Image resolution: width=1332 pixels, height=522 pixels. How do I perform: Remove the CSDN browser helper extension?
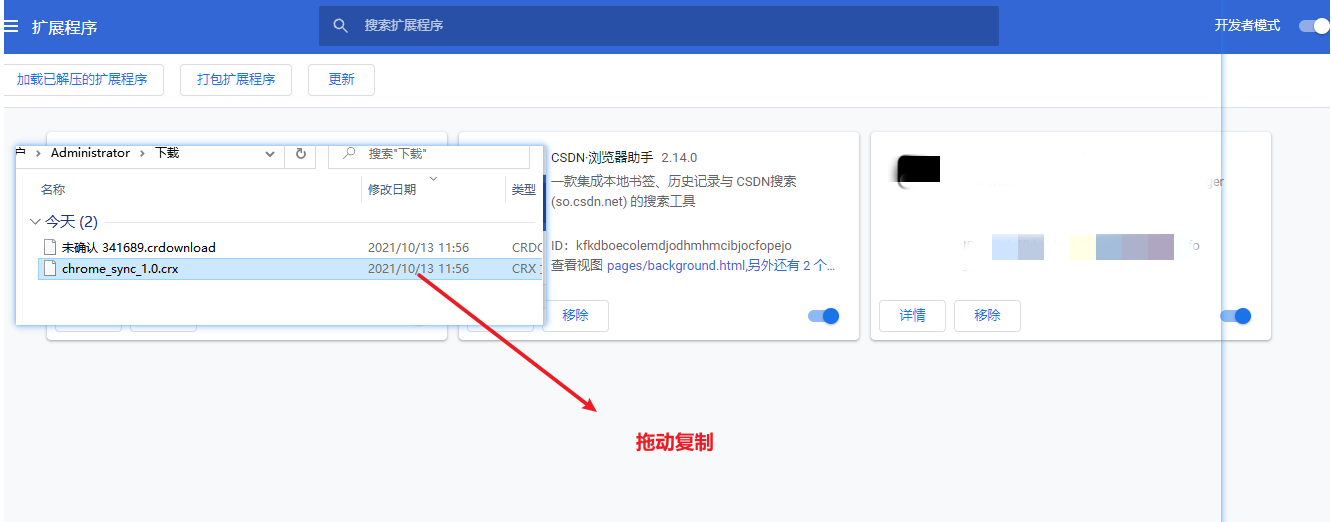coord(575,315)
